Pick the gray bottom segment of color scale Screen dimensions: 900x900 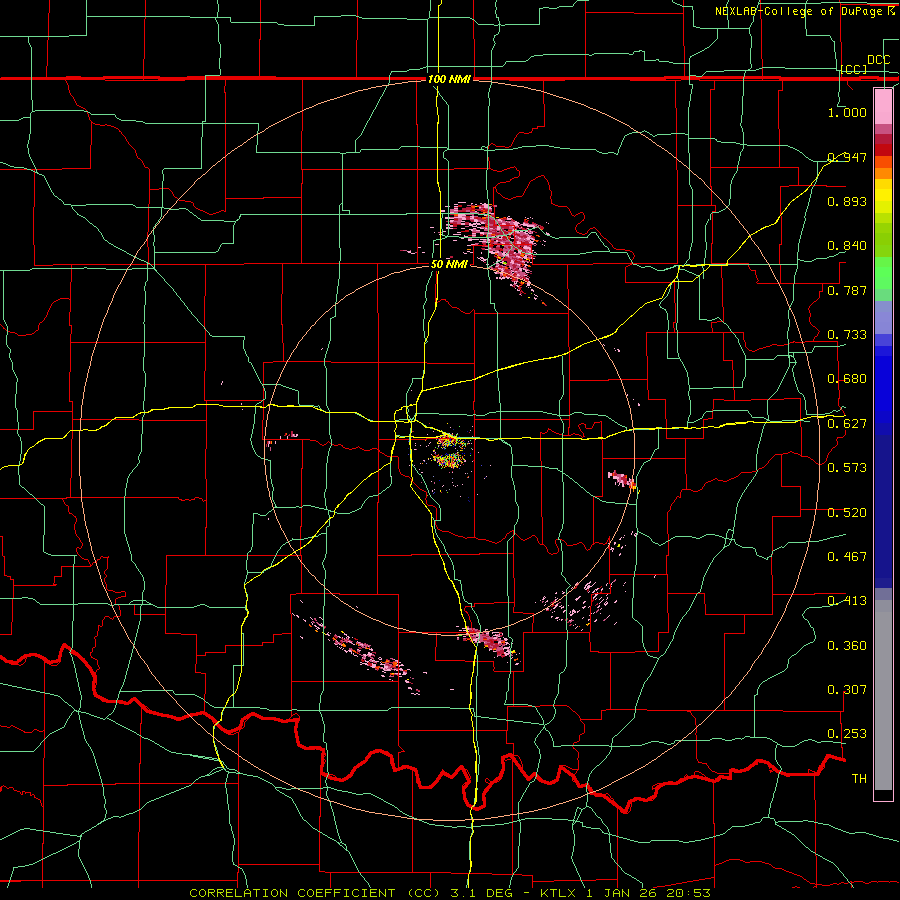point(883,695)
